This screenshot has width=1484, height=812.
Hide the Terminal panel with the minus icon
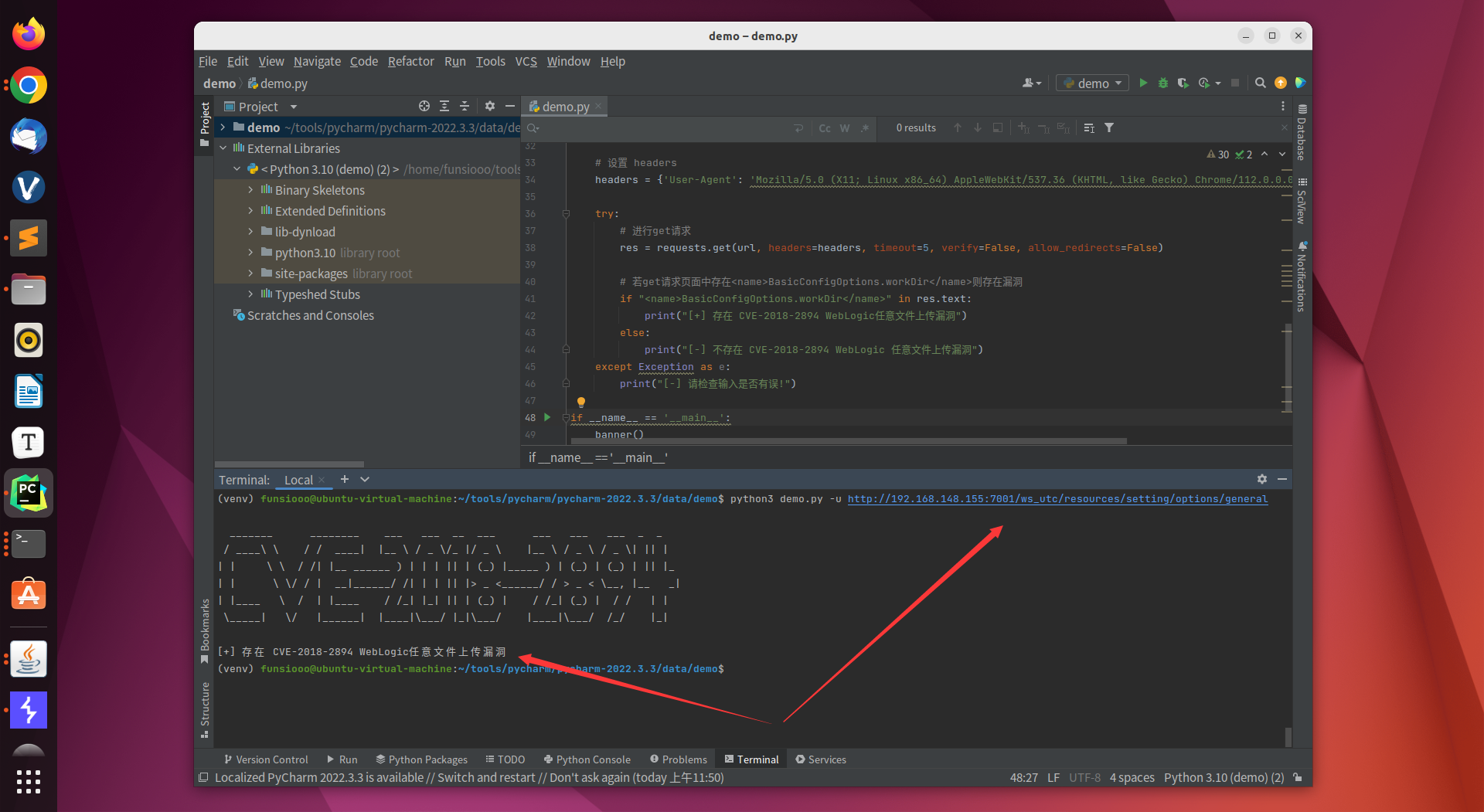click(x=1282, y=479)
